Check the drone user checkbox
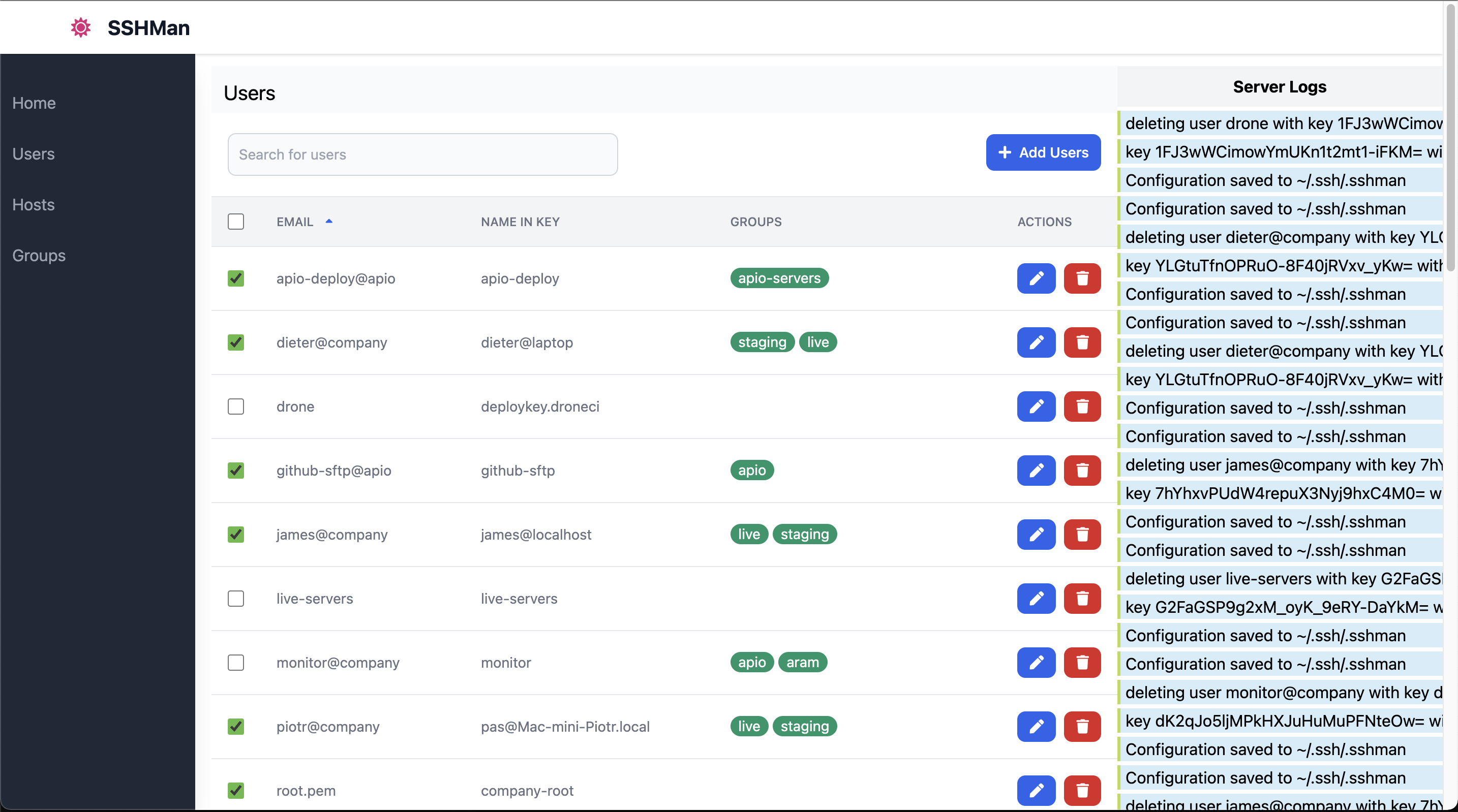This screenshot has width=1458, height=812. pyautogui.click(x=235, y=407)
